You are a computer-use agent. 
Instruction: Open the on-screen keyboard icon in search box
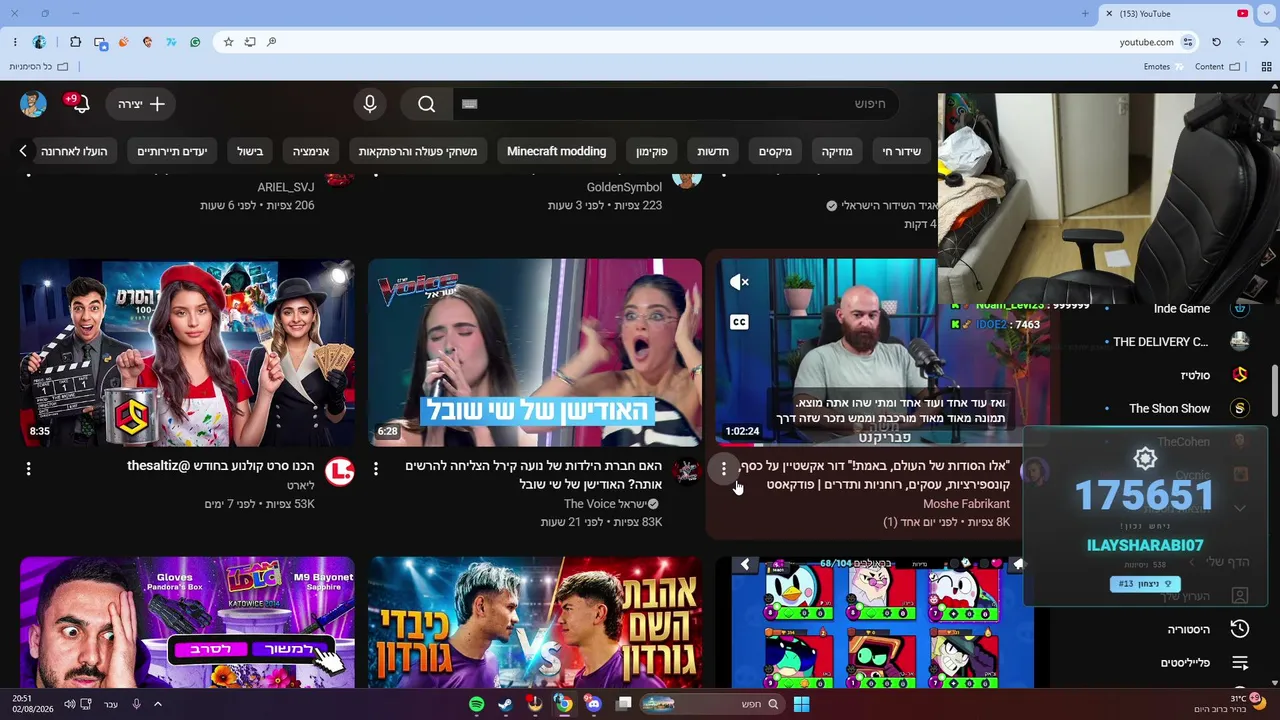pos(470,104)
